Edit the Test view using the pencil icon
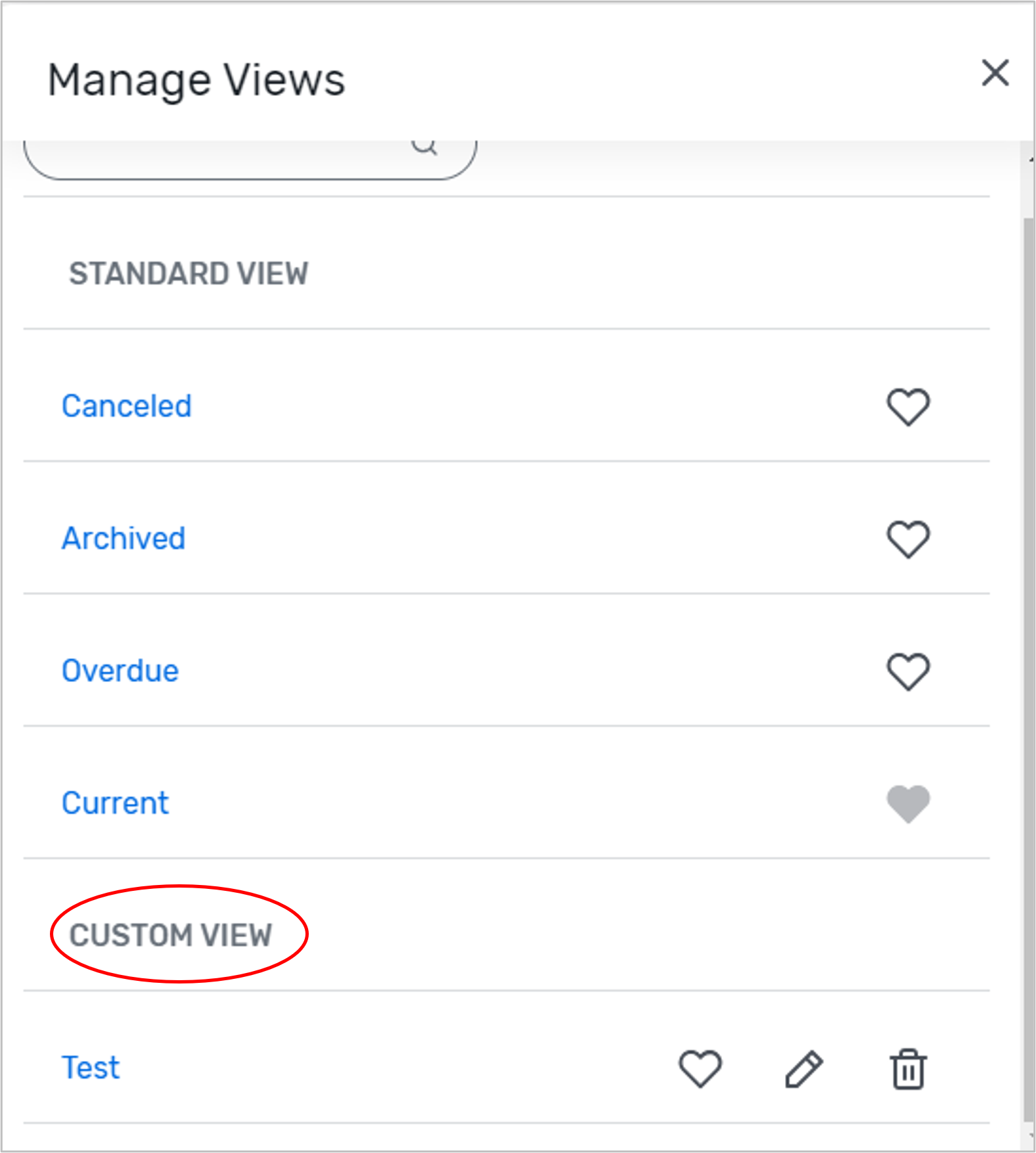The image size is (1036, 1153). click(804, 1068)
